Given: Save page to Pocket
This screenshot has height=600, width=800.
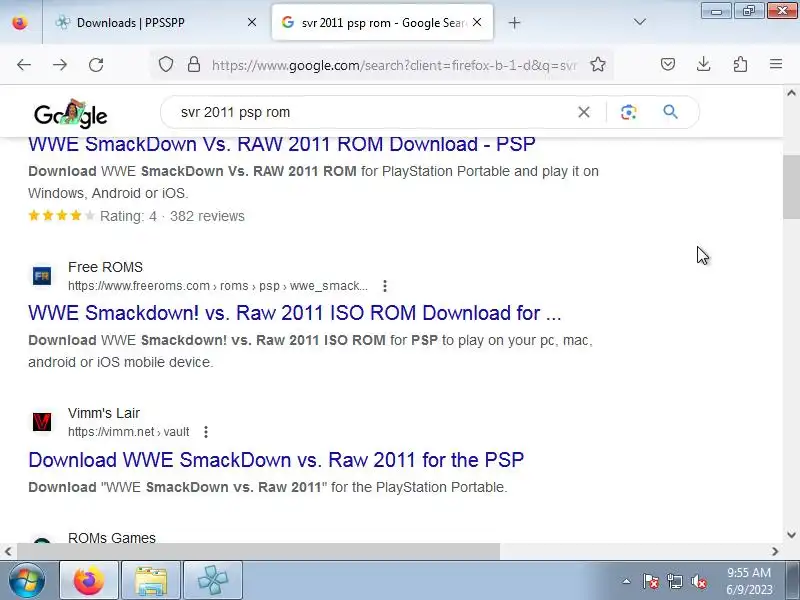Looking at the screenshot, I should [668, 64].
